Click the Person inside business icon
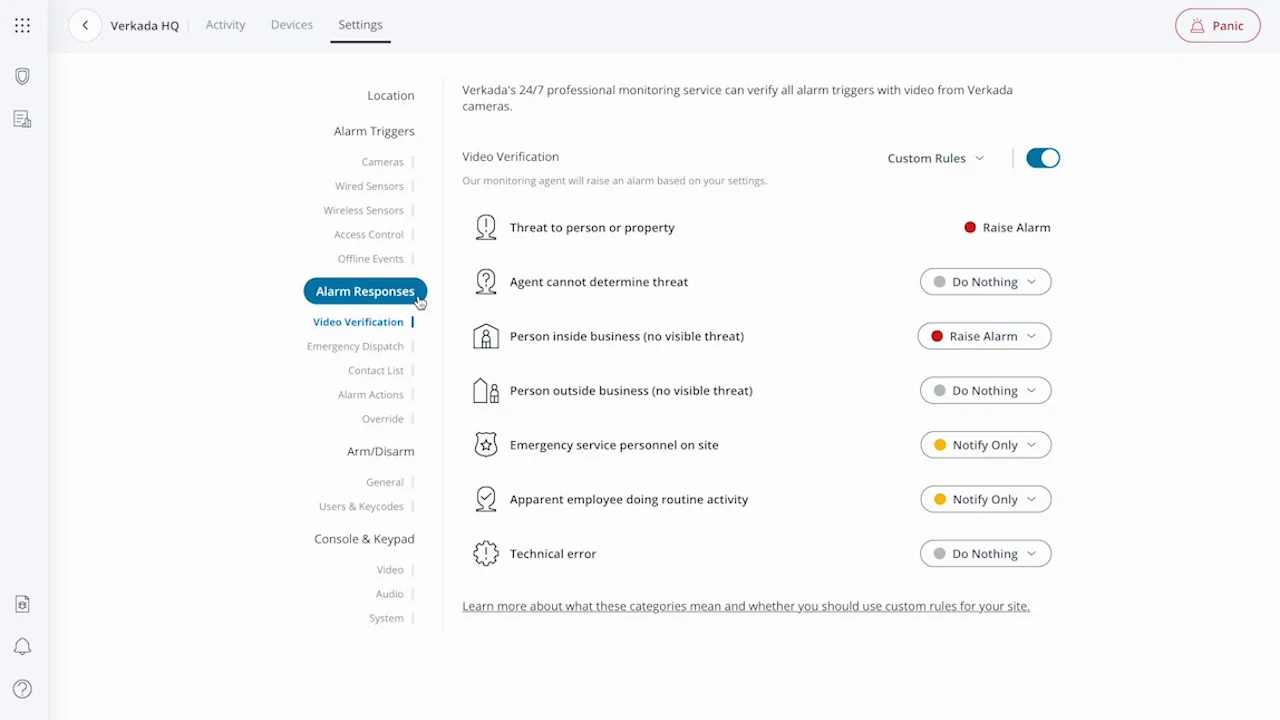 tap(486, 336)
